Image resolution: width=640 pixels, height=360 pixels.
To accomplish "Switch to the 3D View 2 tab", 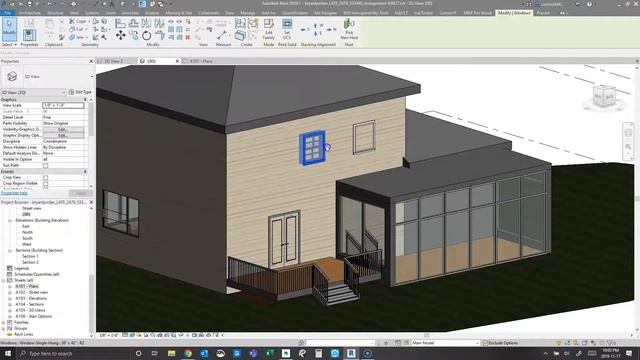I will click(x=113, y=61).
